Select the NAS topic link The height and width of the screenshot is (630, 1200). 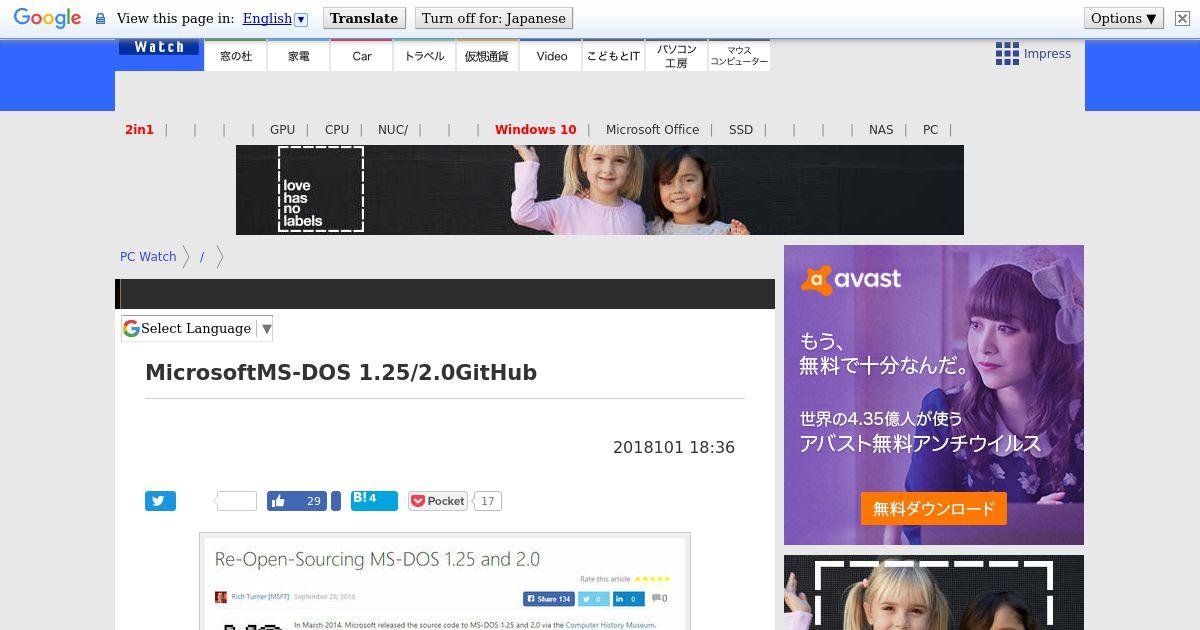881,129
